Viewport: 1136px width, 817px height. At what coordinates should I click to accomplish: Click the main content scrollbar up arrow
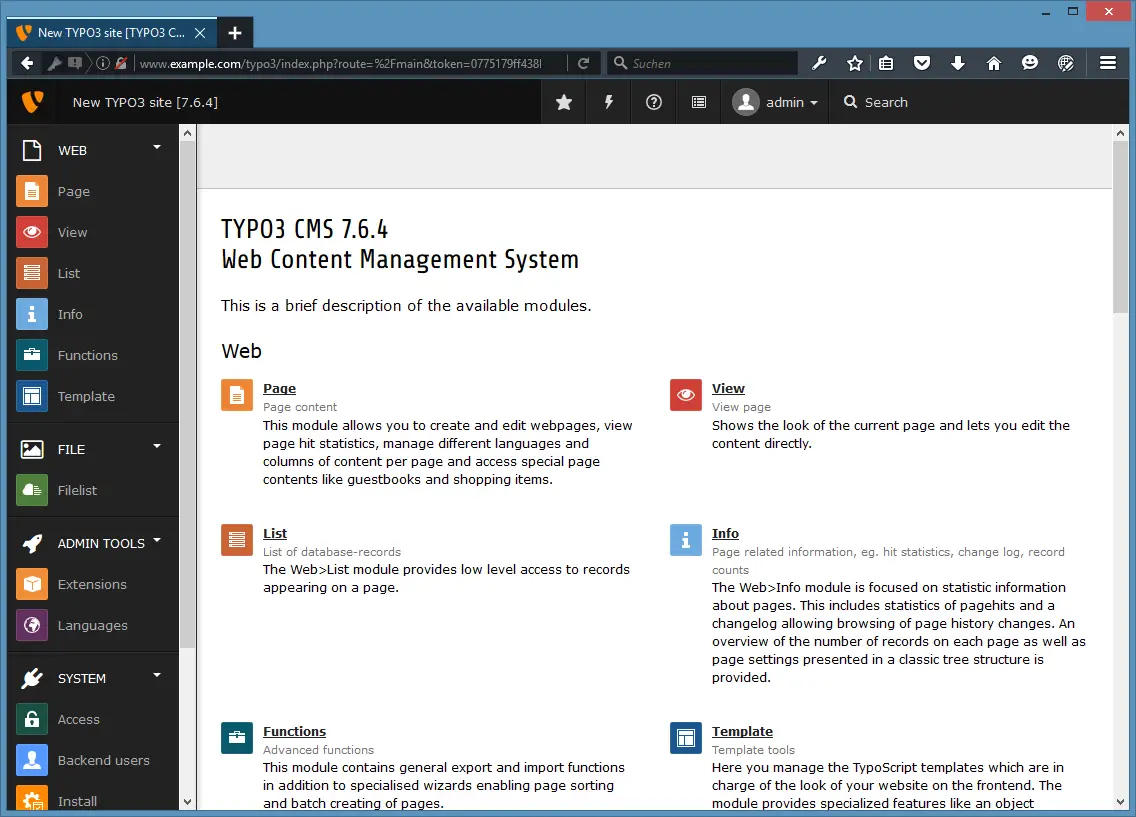point(1120,133)
